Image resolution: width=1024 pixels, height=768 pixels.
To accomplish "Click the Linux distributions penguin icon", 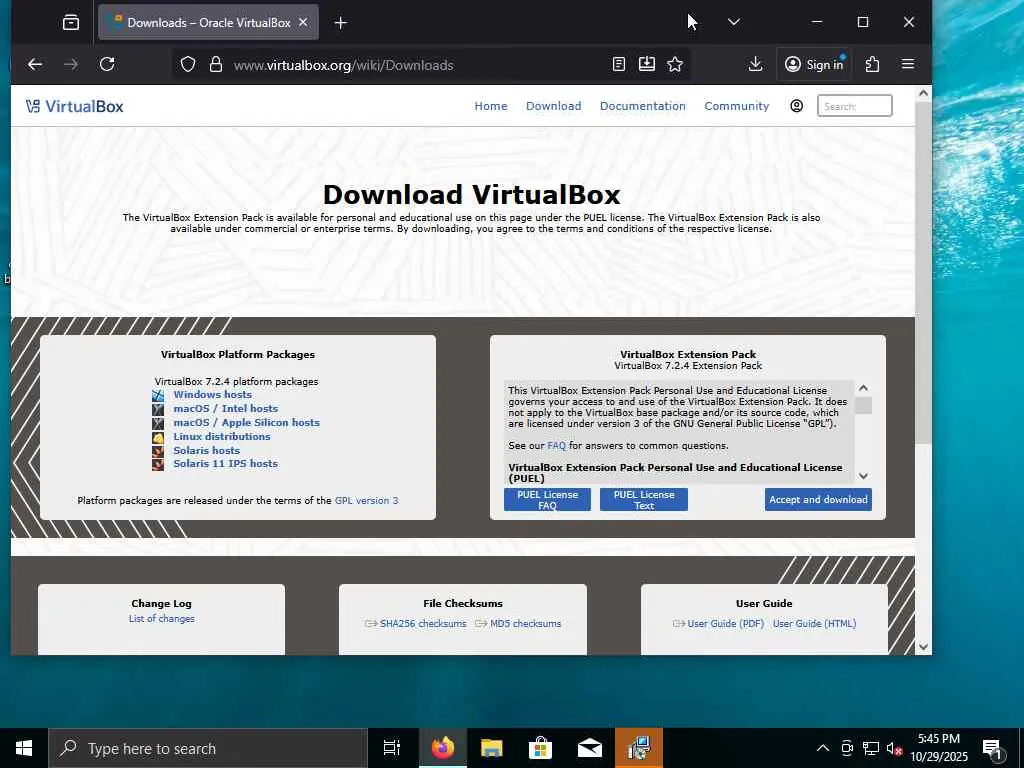I will coord(158,438).
